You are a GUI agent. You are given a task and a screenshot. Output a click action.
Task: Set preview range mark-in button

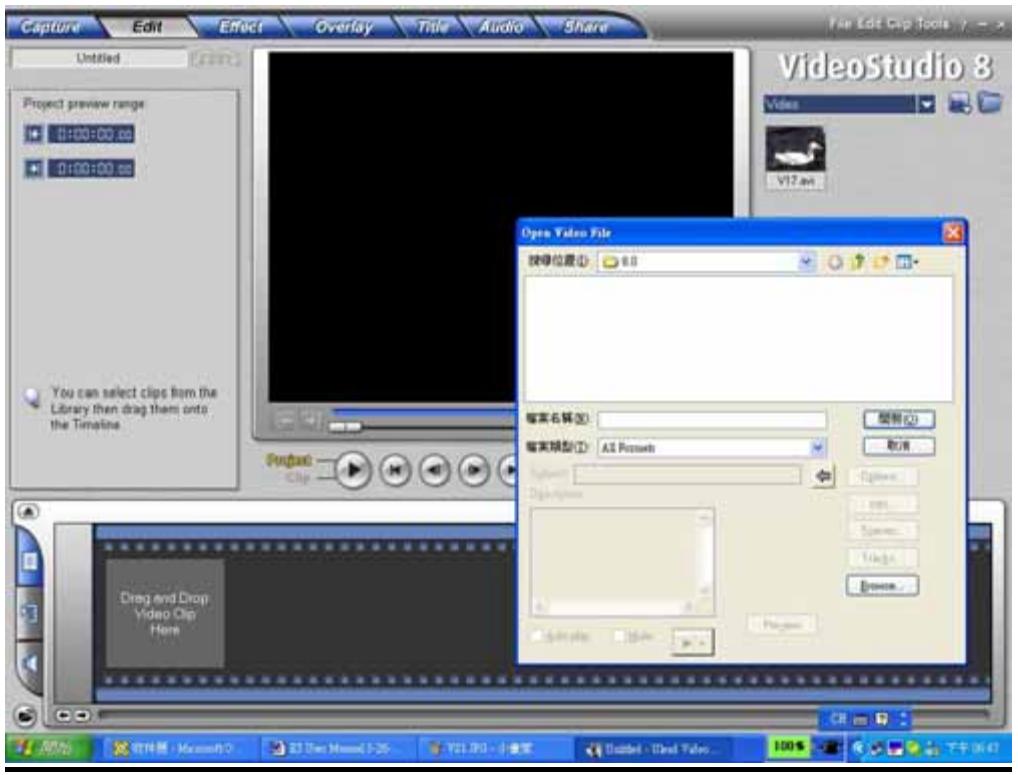click(33, 134)
